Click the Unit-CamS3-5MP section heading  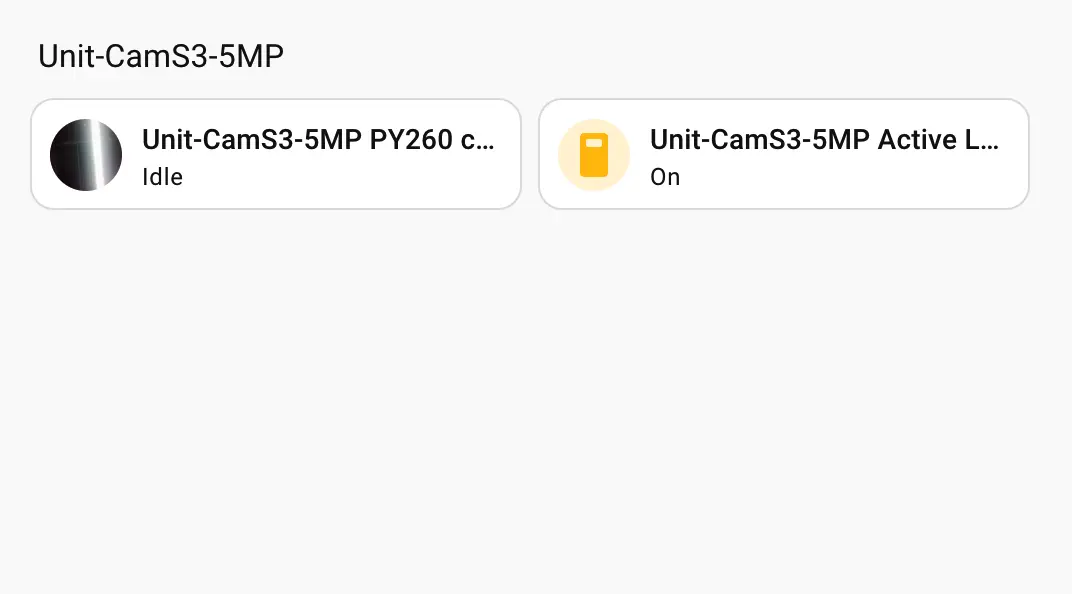coord(161,57)
